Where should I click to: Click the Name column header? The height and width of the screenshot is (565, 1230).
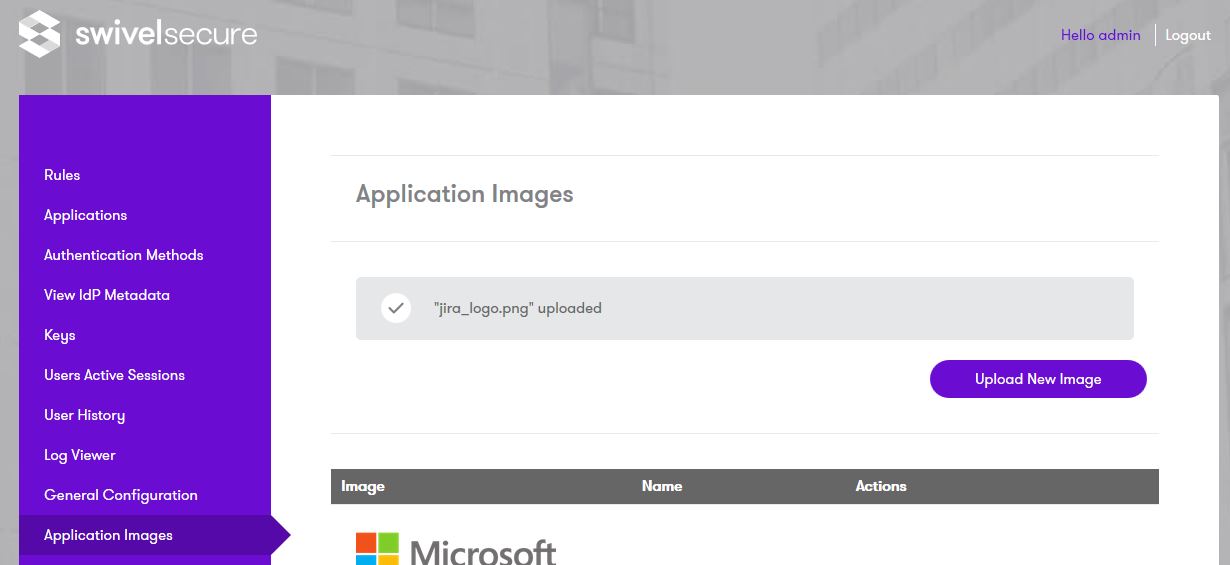click(662, 486)
